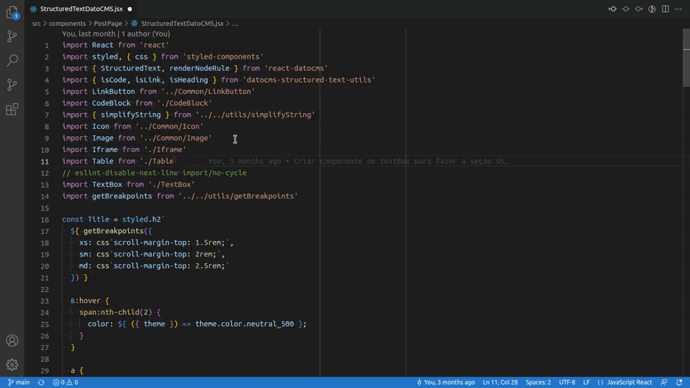The height and width of the screenshot is (388, 690).
Task: Click 'StructuredTextDatoCMS.jsx' in the breadcrumb
Action: (x=182, y=23)
